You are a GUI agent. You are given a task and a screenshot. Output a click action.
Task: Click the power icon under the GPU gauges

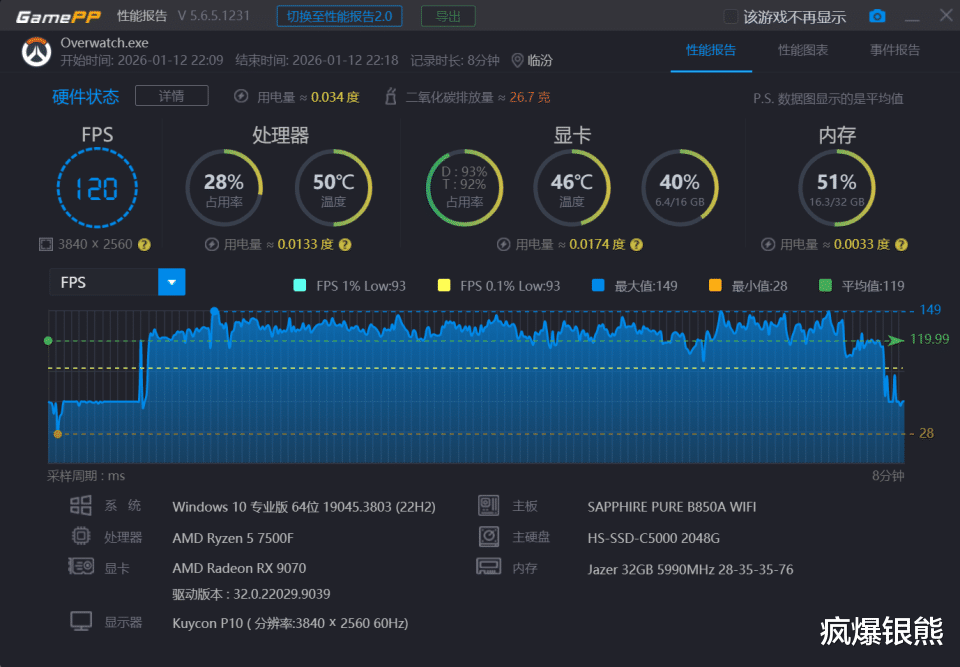(x=503, y=245)
